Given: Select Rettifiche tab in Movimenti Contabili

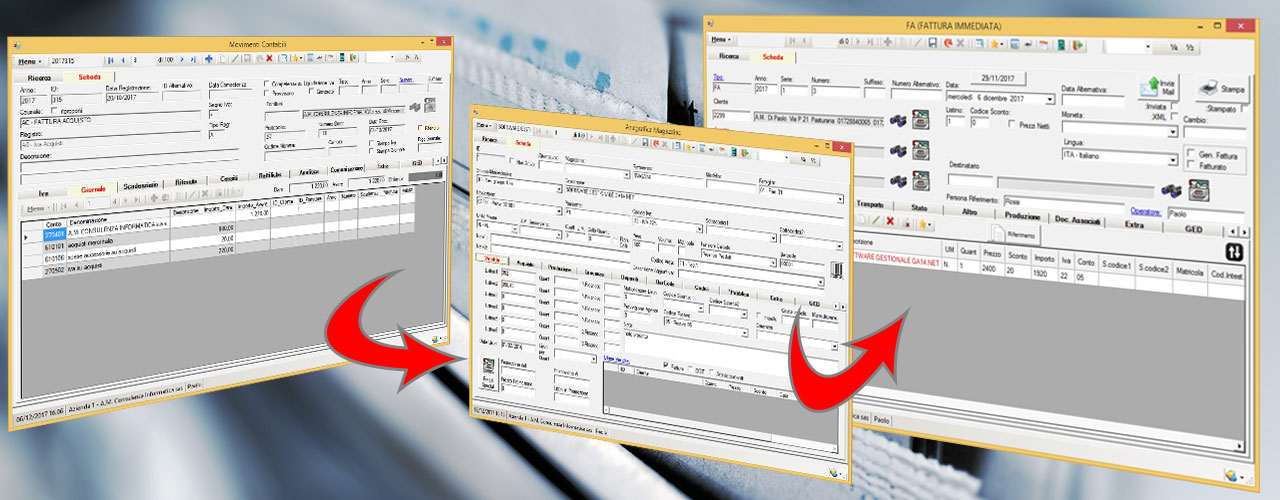Looking at the screenshot, I should (272, 175).
